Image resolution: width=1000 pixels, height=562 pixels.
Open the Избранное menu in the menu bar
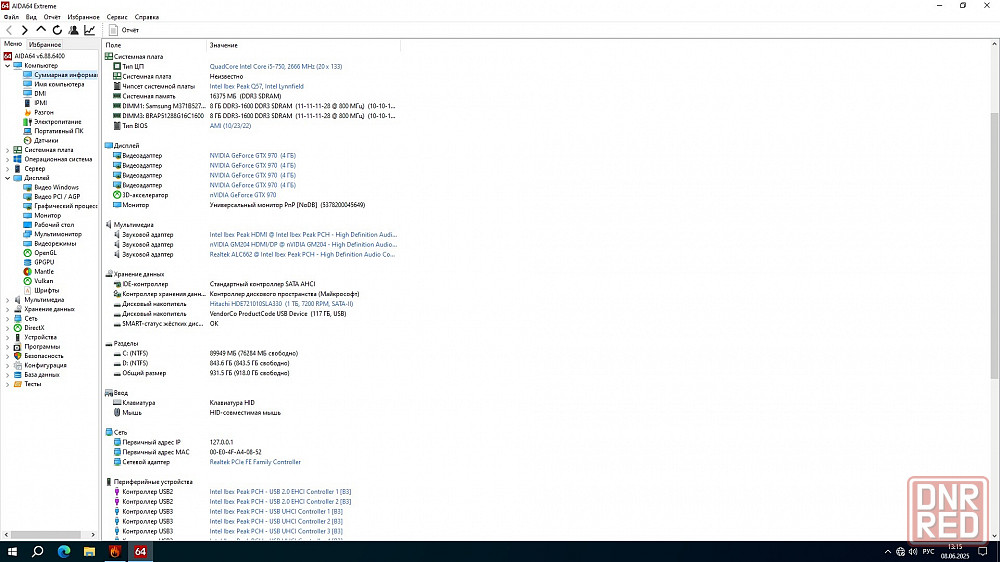click(x=84, y=17)
